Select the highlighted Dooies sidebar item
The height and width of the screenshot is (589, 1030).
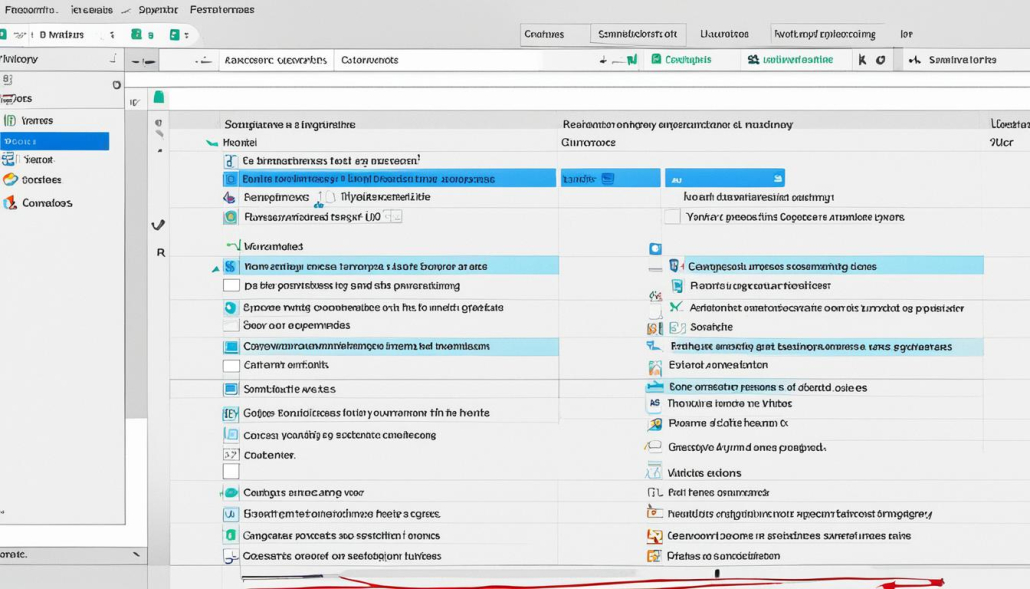coord(55,141)
